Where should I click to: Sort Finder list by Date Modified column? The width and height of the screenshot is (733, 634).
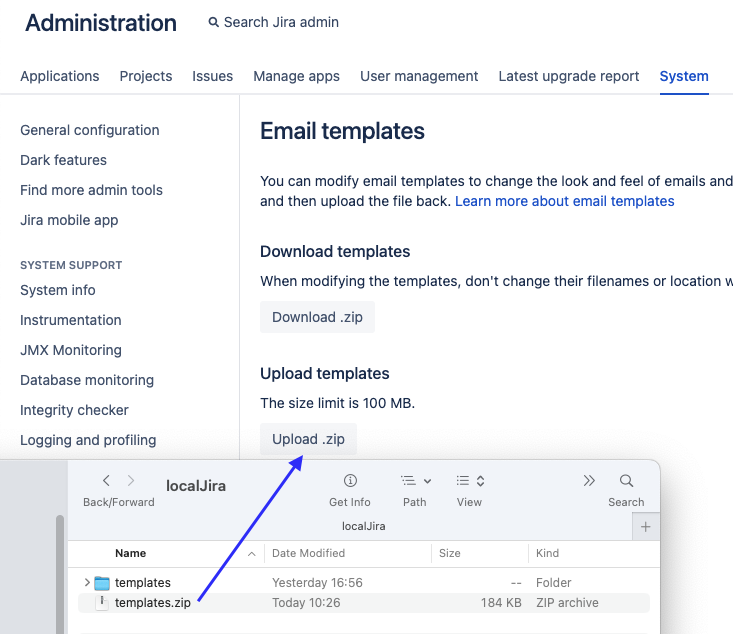tap(309, 553)
